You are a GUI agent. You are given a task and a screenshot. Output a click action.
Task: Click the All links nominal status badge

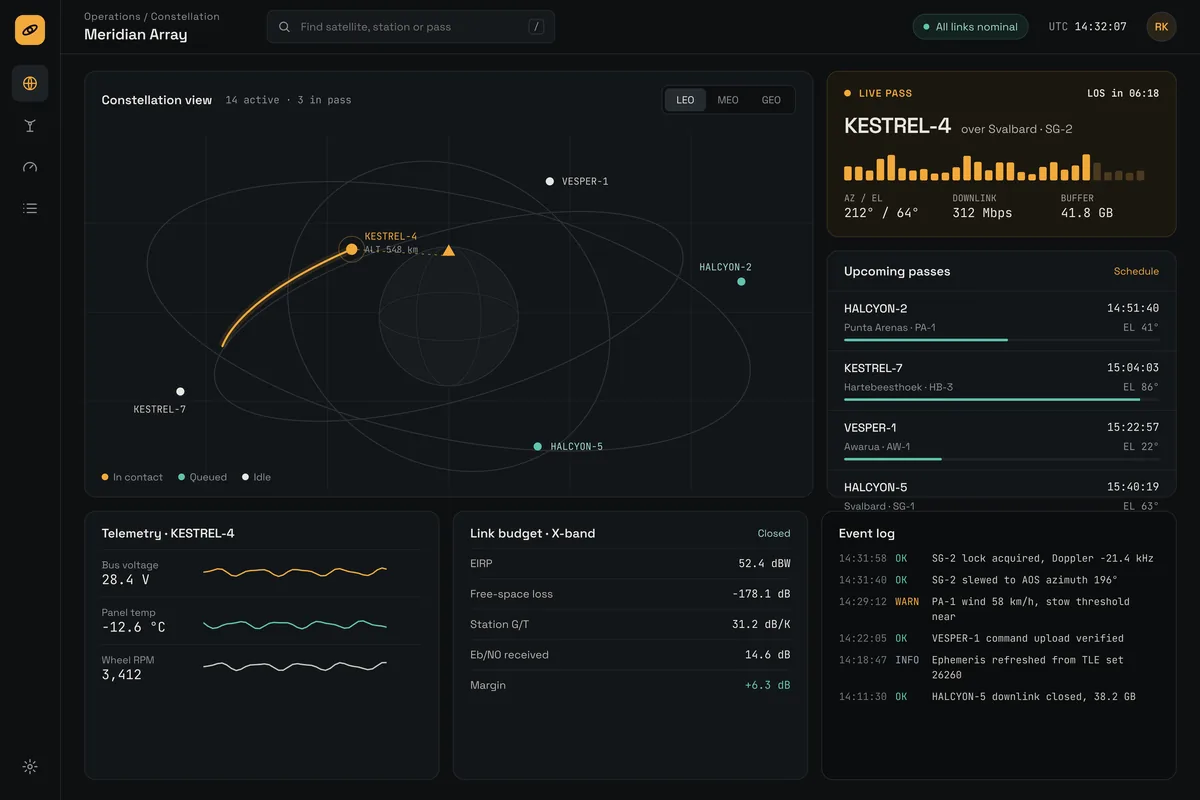point(970,27)
